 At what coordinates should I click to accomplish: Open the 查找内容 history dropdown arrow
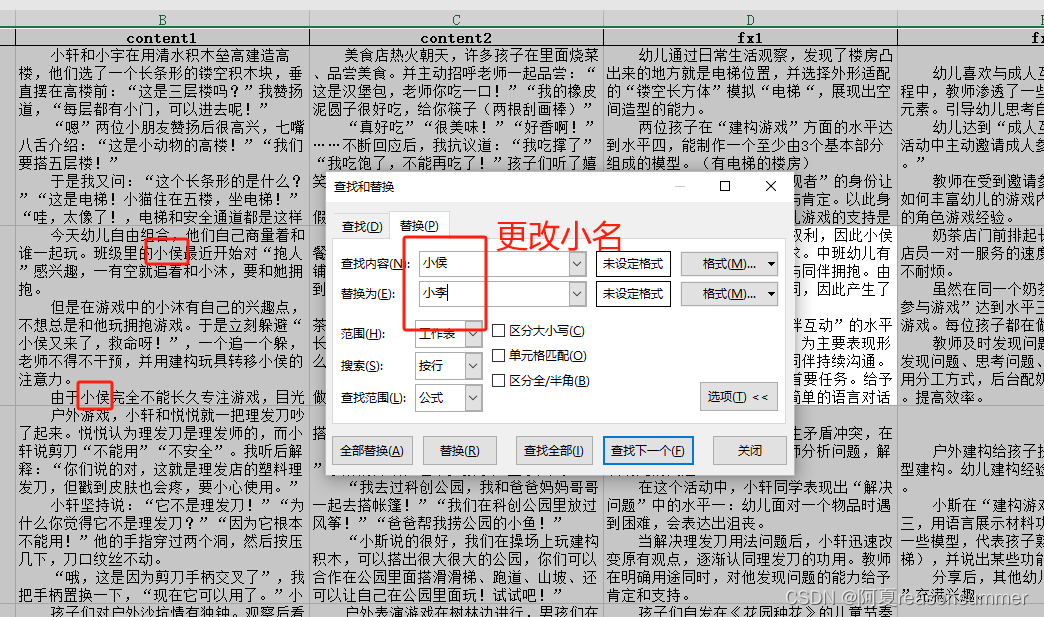click(x=577, y=264)
